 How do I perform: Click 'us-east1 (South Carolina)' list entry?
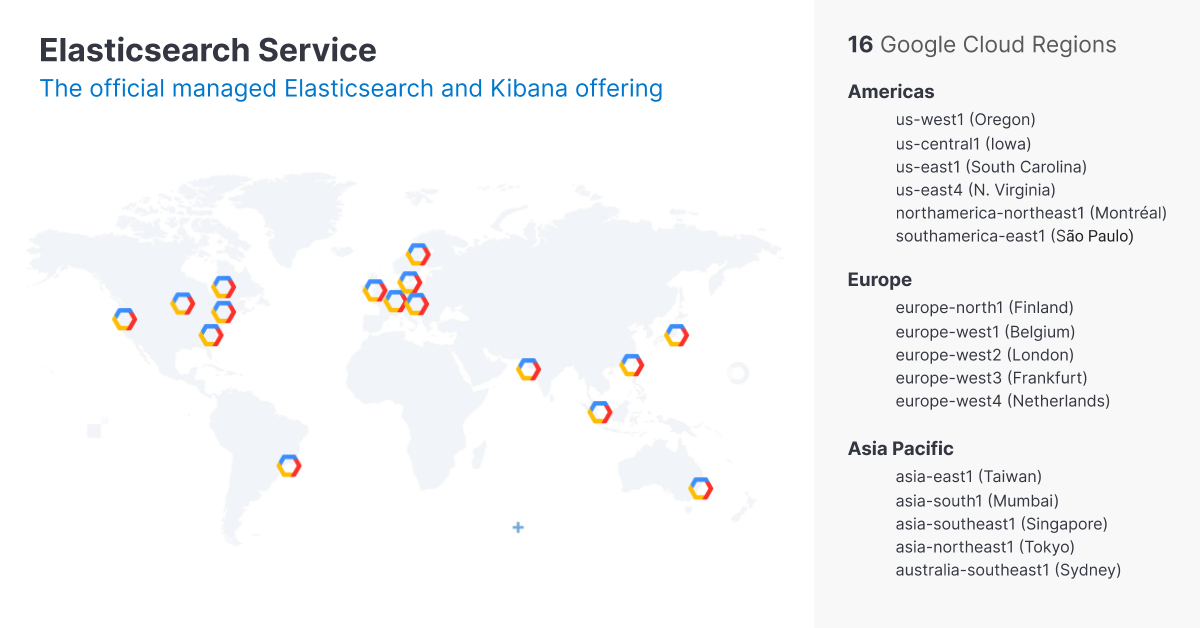[991, 167]
